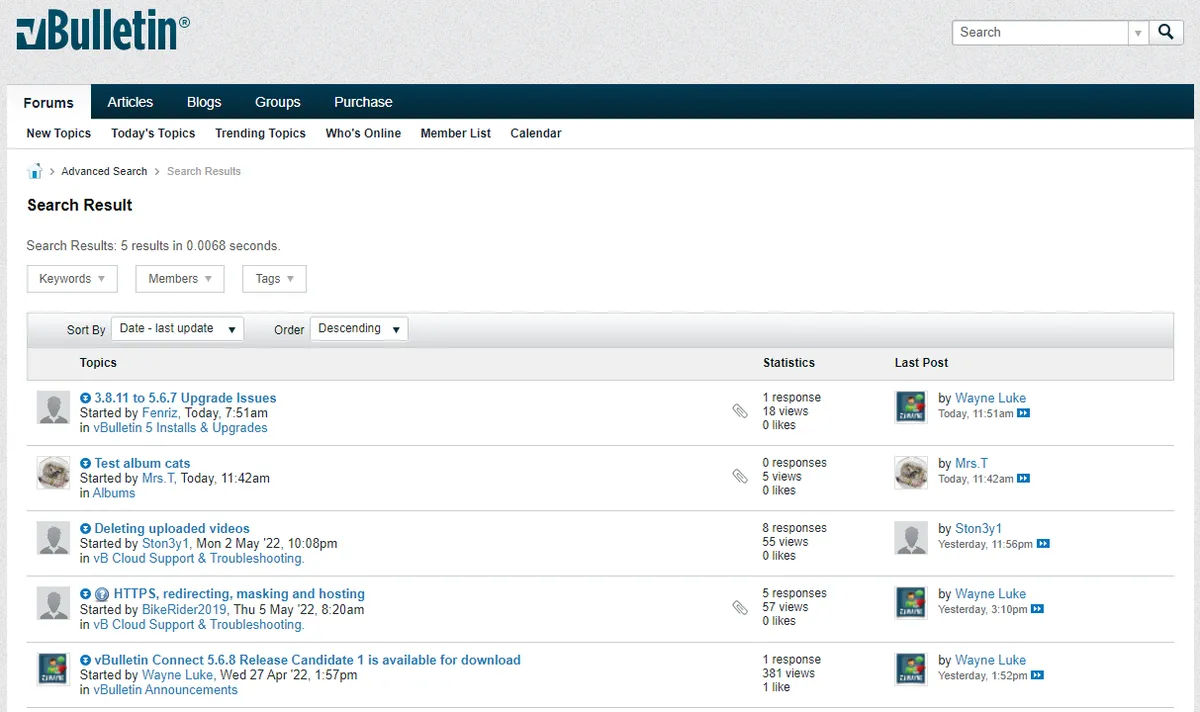View Fenriz's profile link
This screenshot has height=712, width=1200.
point(160,413)
